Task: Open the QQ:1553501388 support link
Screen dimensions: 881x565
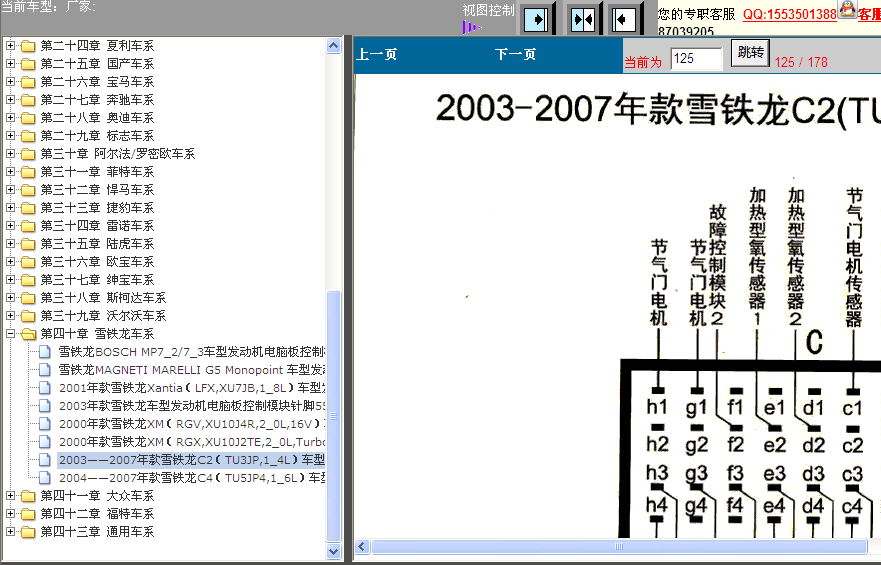Action: pyautogui.click(x=789, y=14)
